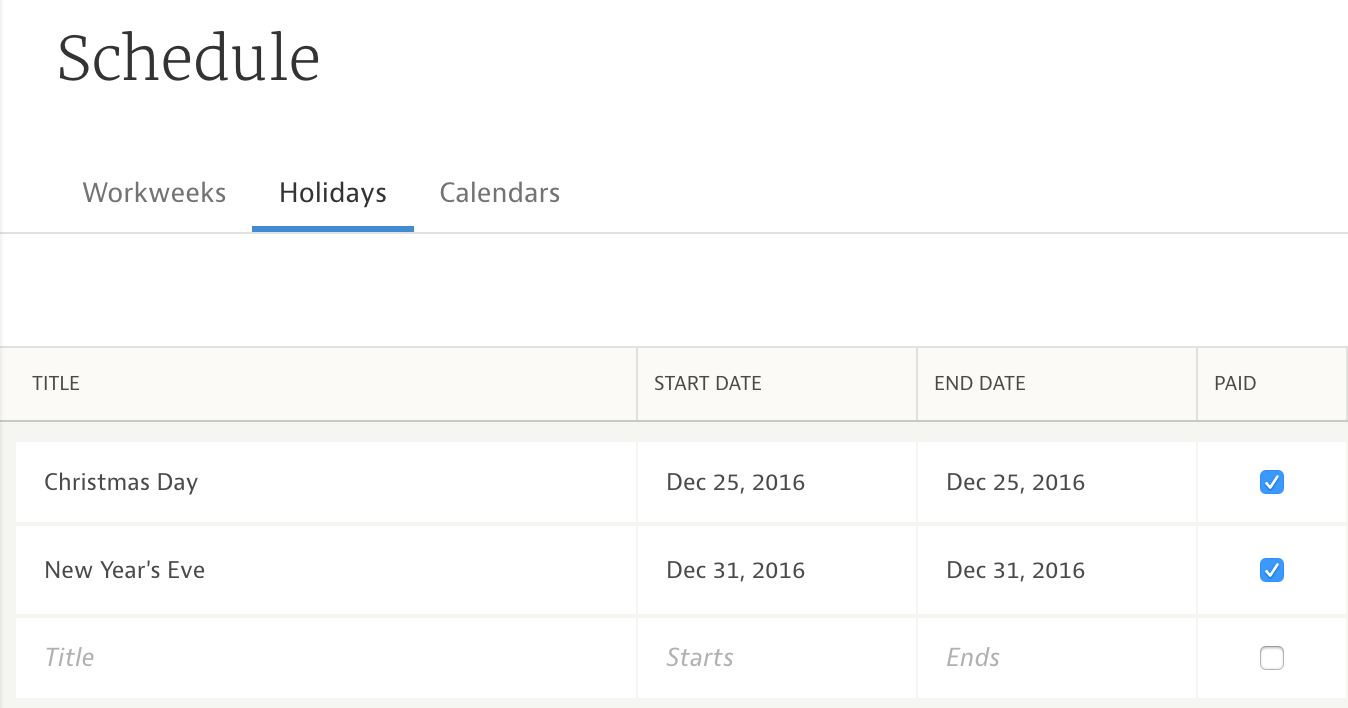Toggle Paid checkbox for New Year's Eve

pos(1271,571)
